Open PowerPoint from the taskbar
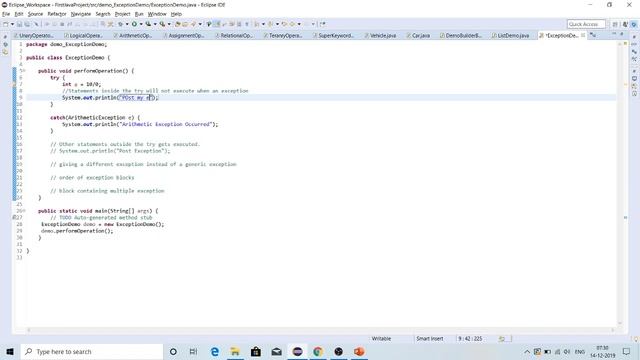 click(x=359, y=351)
